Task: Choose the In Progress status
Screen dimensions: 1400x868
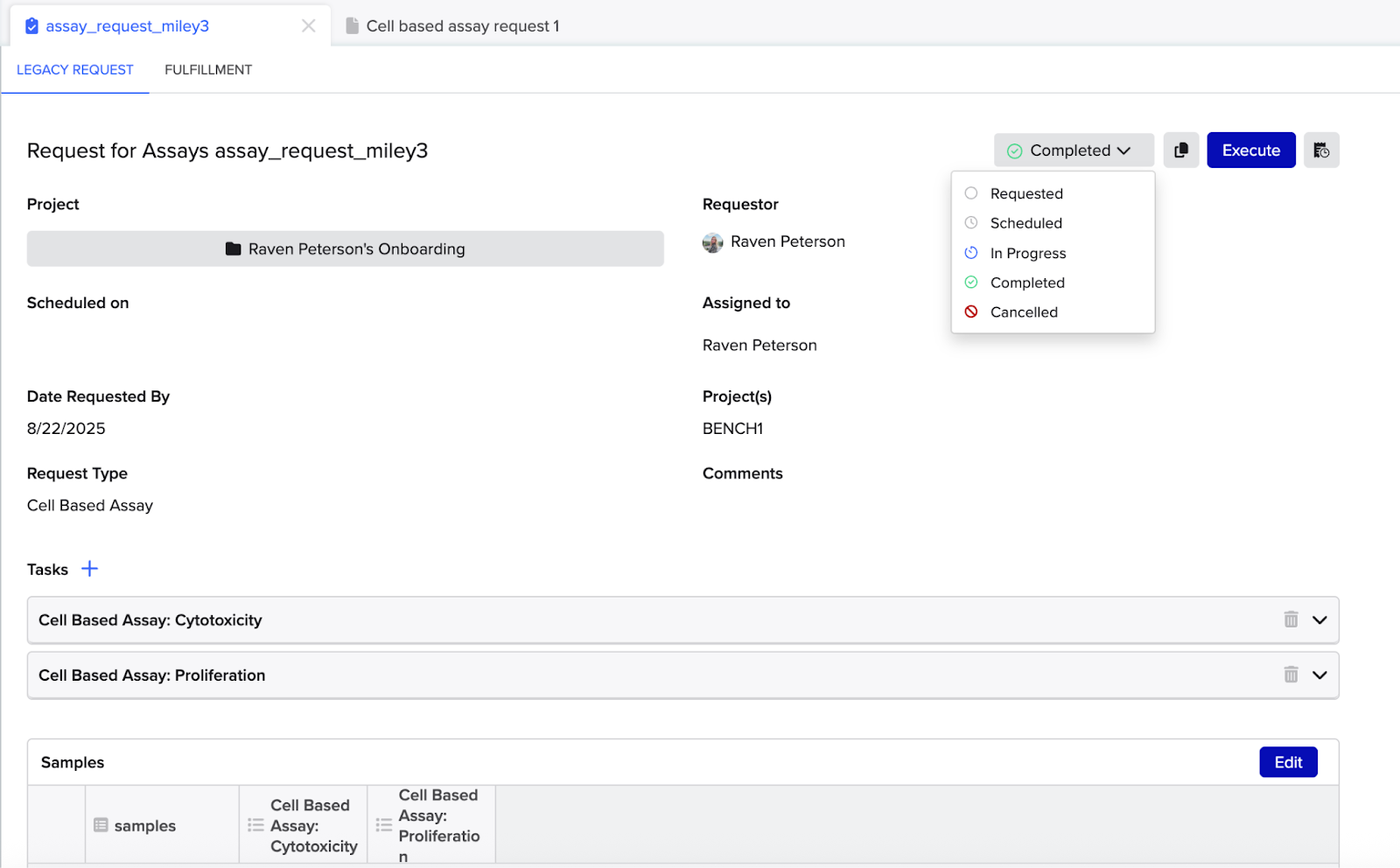Action: click(1027, 253)
